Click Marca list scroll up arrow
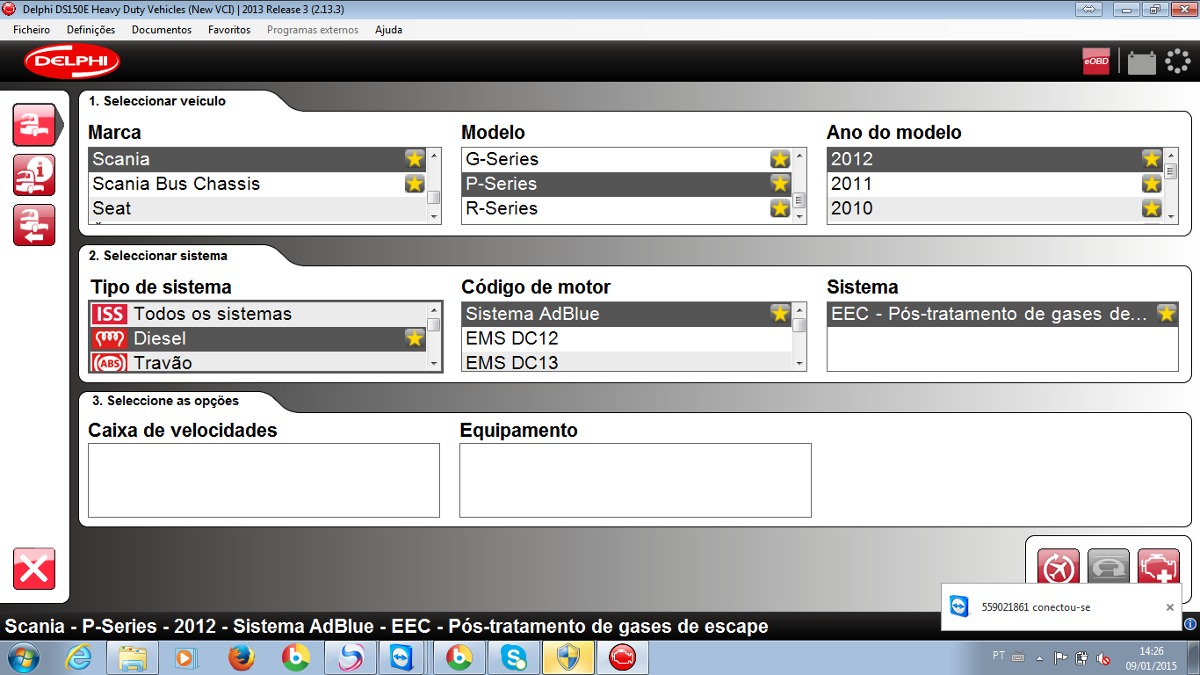This screenshot has width=1200, height=675. point(434,155)
